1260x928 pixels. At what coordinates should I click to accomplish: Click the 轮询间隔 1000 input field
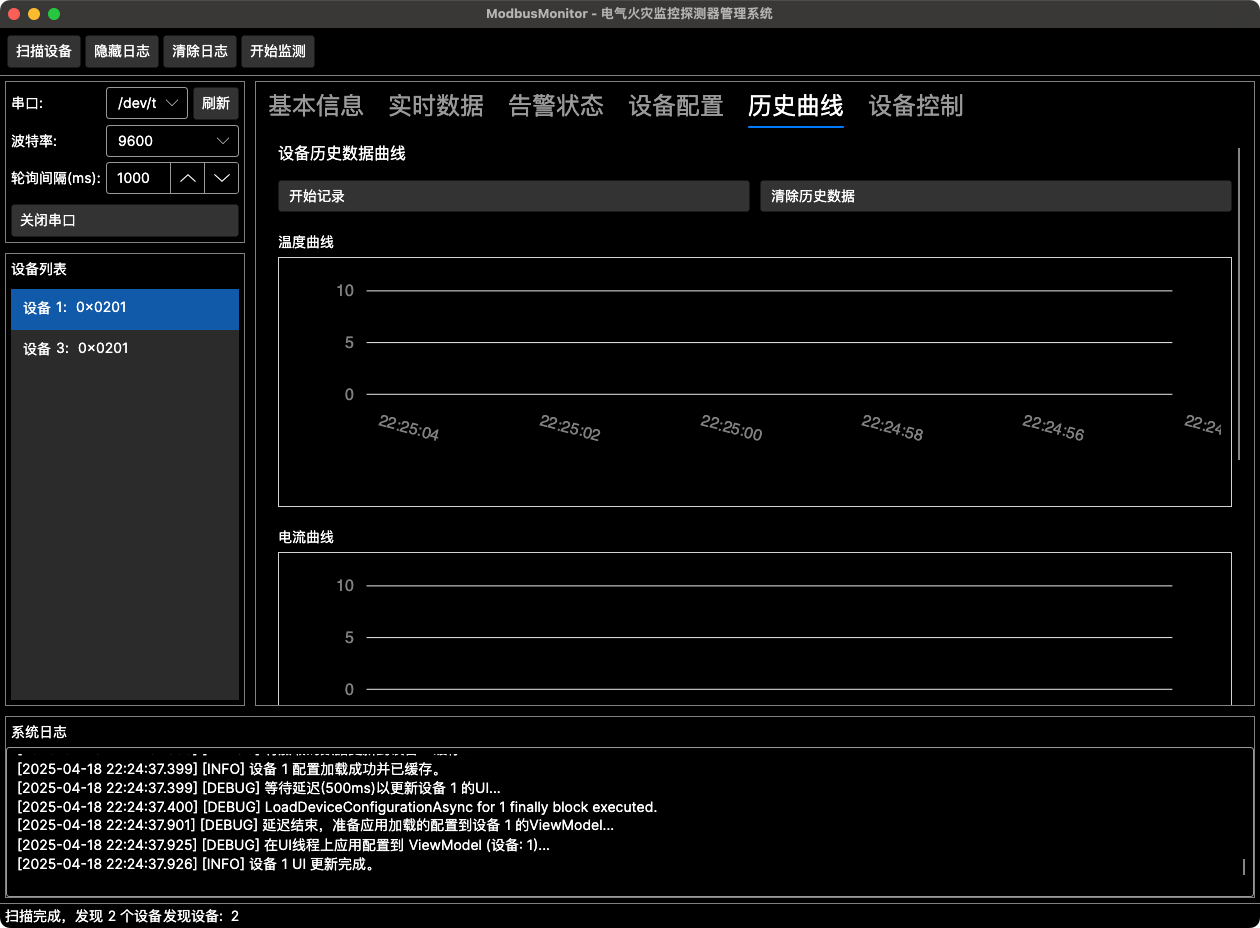pos(138,178)
